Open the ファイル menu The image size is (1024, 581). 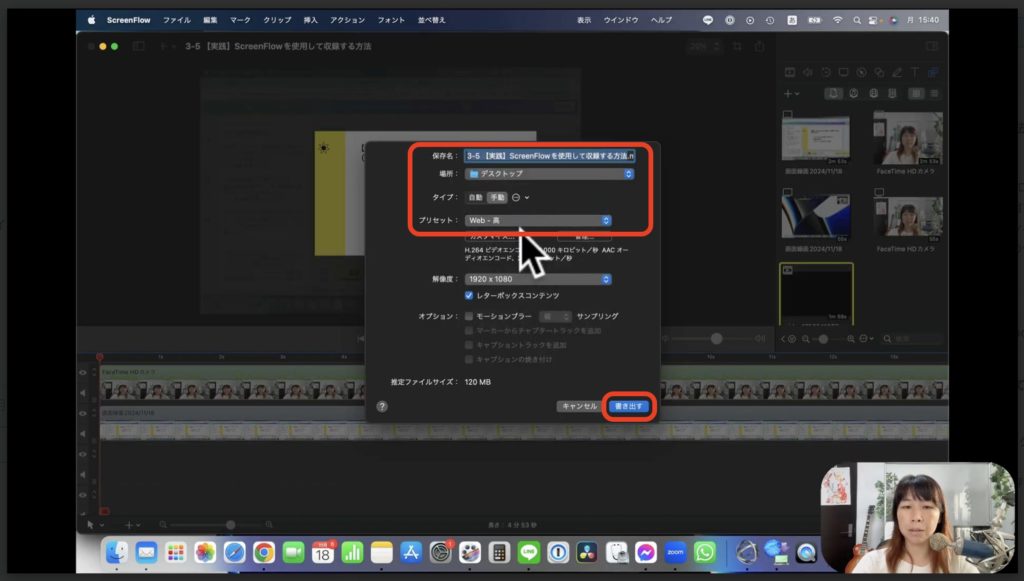(177, 20)
